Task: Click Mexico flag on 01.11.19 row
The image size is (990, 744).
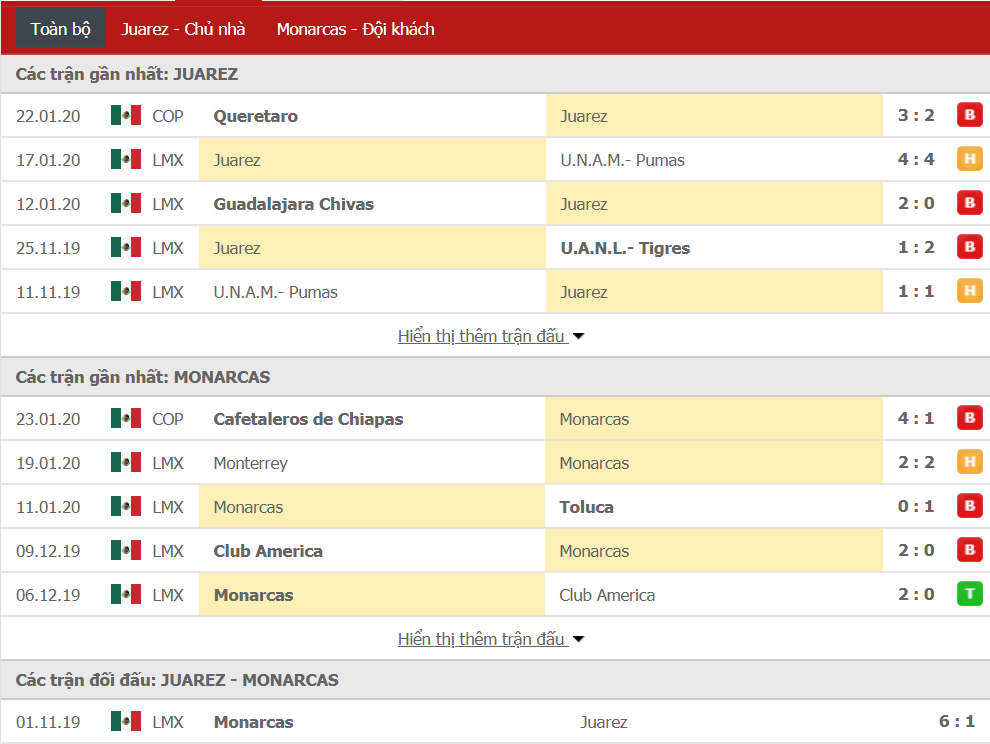Action: pos(126,721)
